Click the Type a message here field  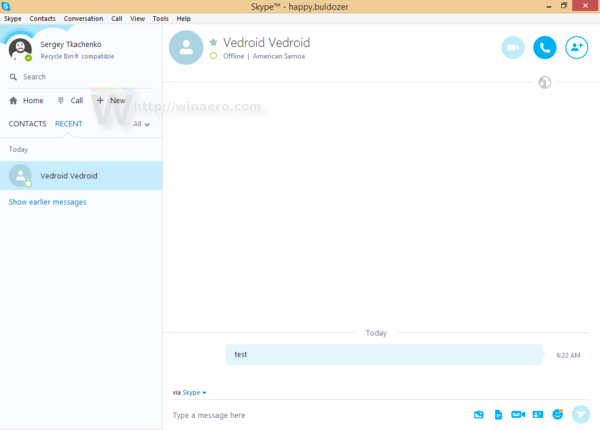[x=318, y=415]
